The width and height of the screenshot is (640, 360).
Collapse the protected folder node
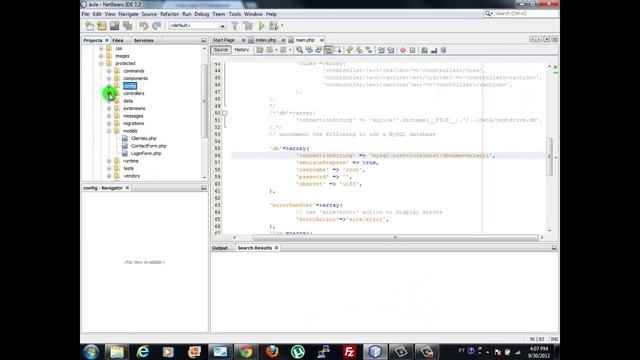point(101,64)
